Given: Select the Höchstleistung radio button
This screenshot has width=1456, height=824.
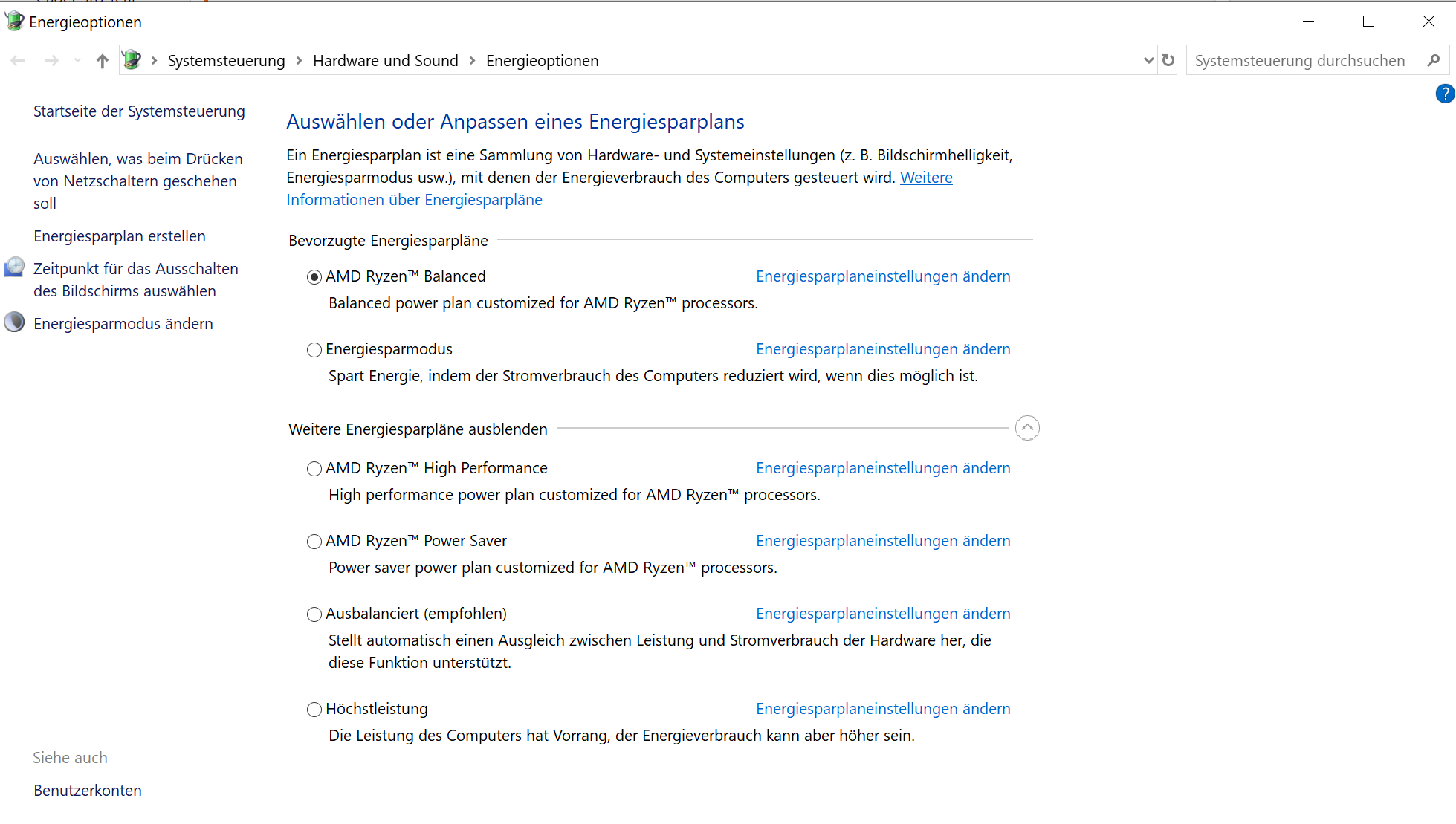Looking at the screenshot, I should pos(314,710).
